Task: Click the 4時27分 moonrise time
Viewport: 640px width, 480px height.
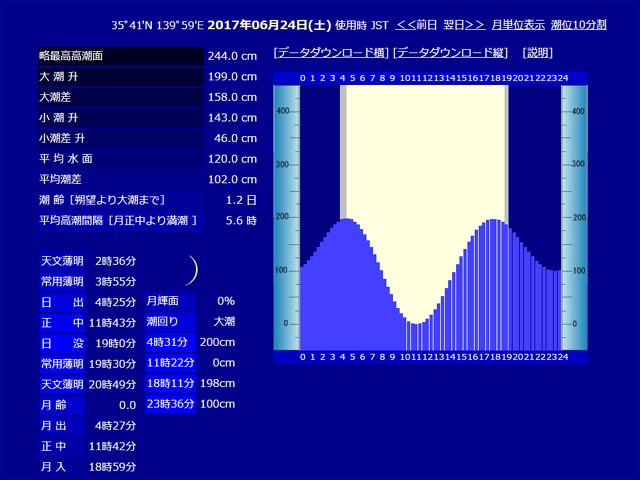Action: click(116, 426)
